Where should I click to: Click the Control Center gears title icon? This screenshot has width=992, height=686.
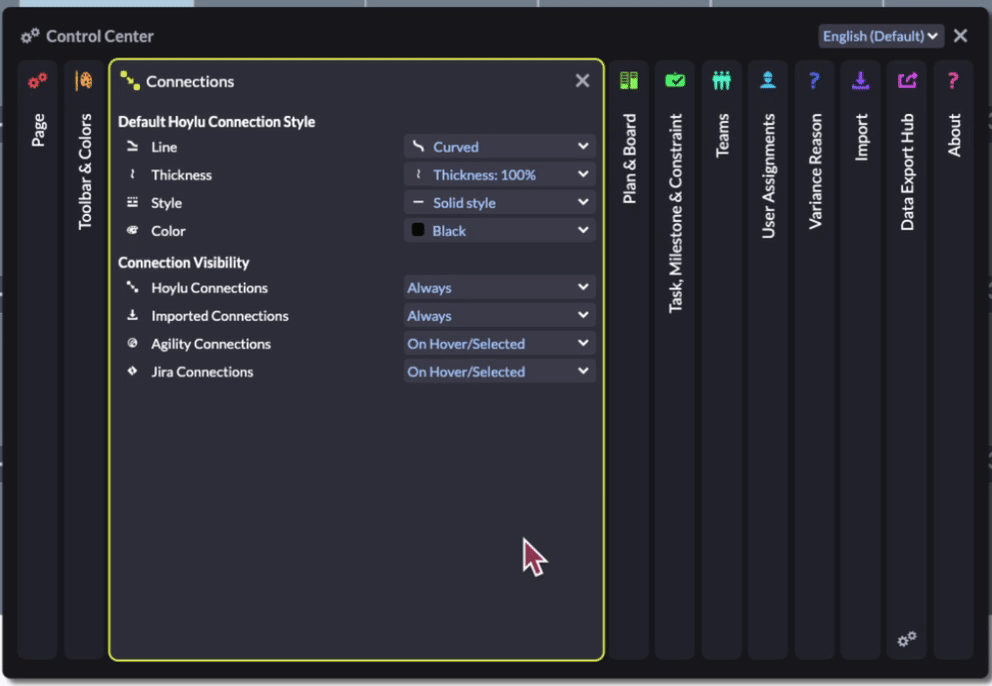(30, 36)
